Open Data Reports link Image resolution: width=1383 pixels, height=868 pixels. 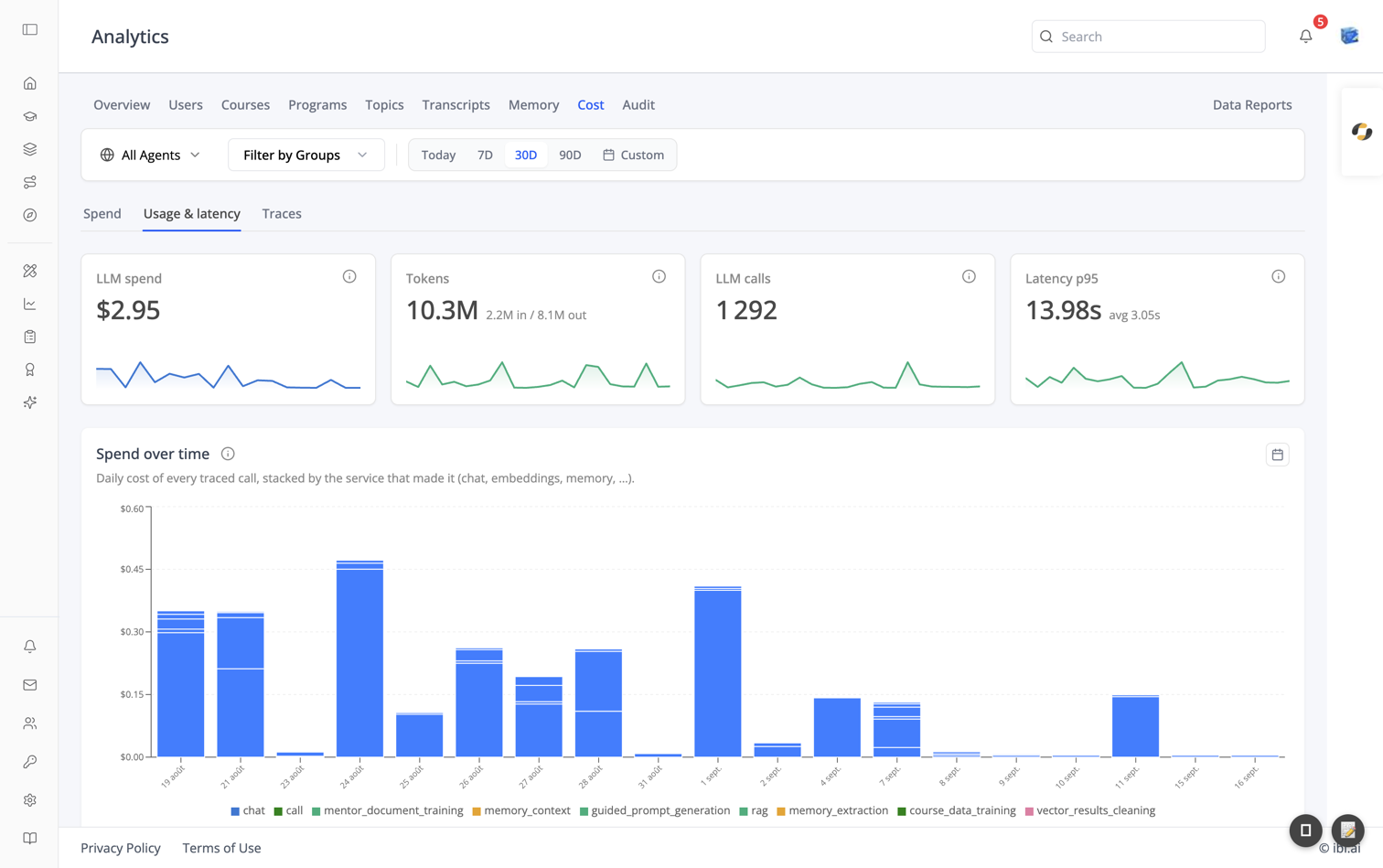[1252, 105]
